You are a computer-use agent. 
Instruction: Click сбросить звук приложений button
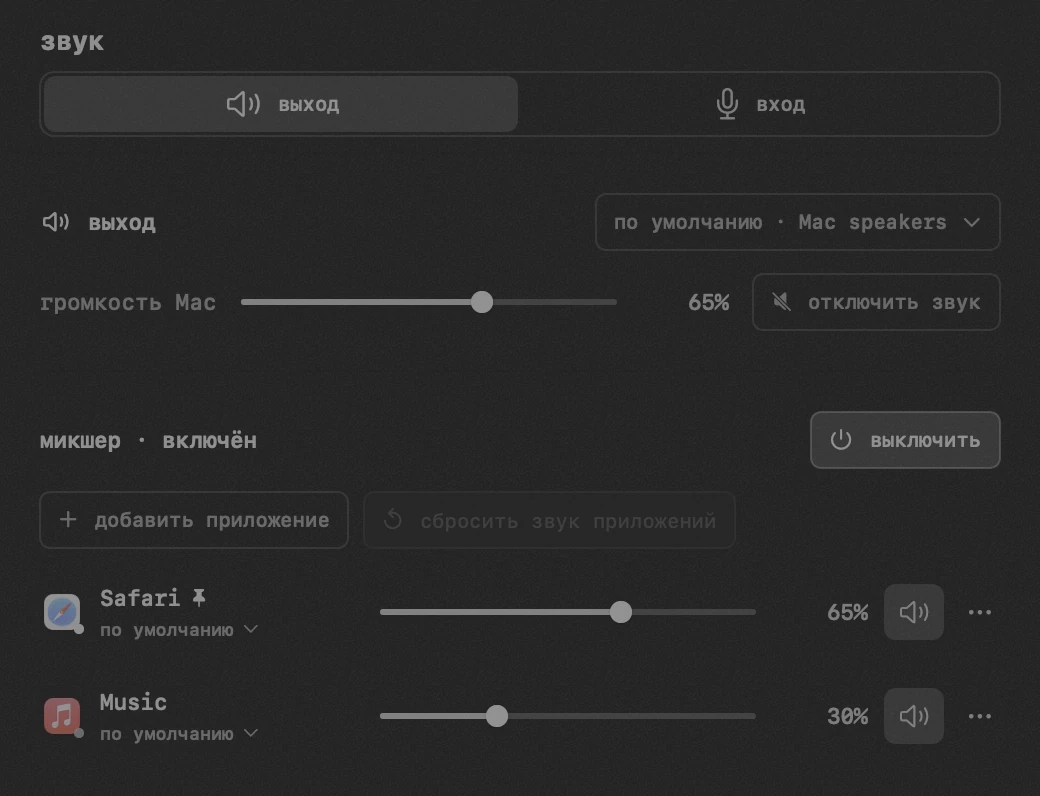550,521
